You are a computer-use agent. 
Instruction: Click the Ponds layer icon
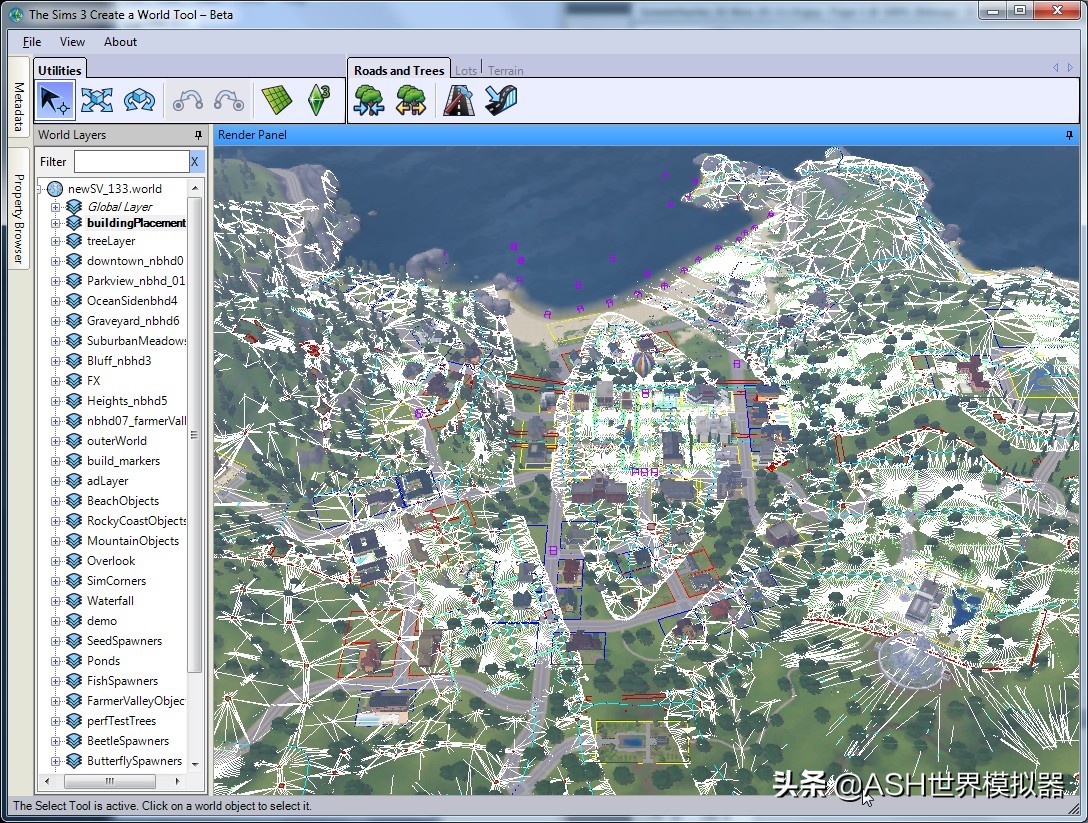(x=74, y=661)
